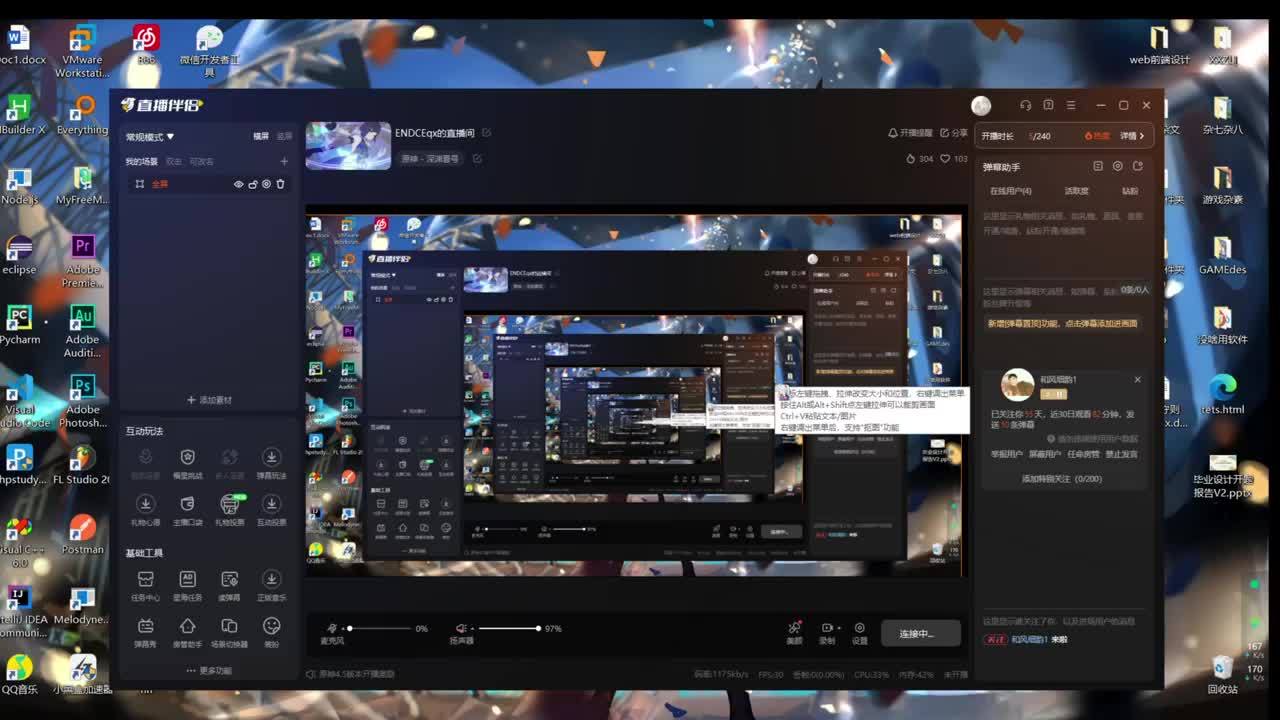This screenshot has width=1280, height=720.
Task: Open the 正版音乐 licensed music tool
Action: tap(271, 585)
